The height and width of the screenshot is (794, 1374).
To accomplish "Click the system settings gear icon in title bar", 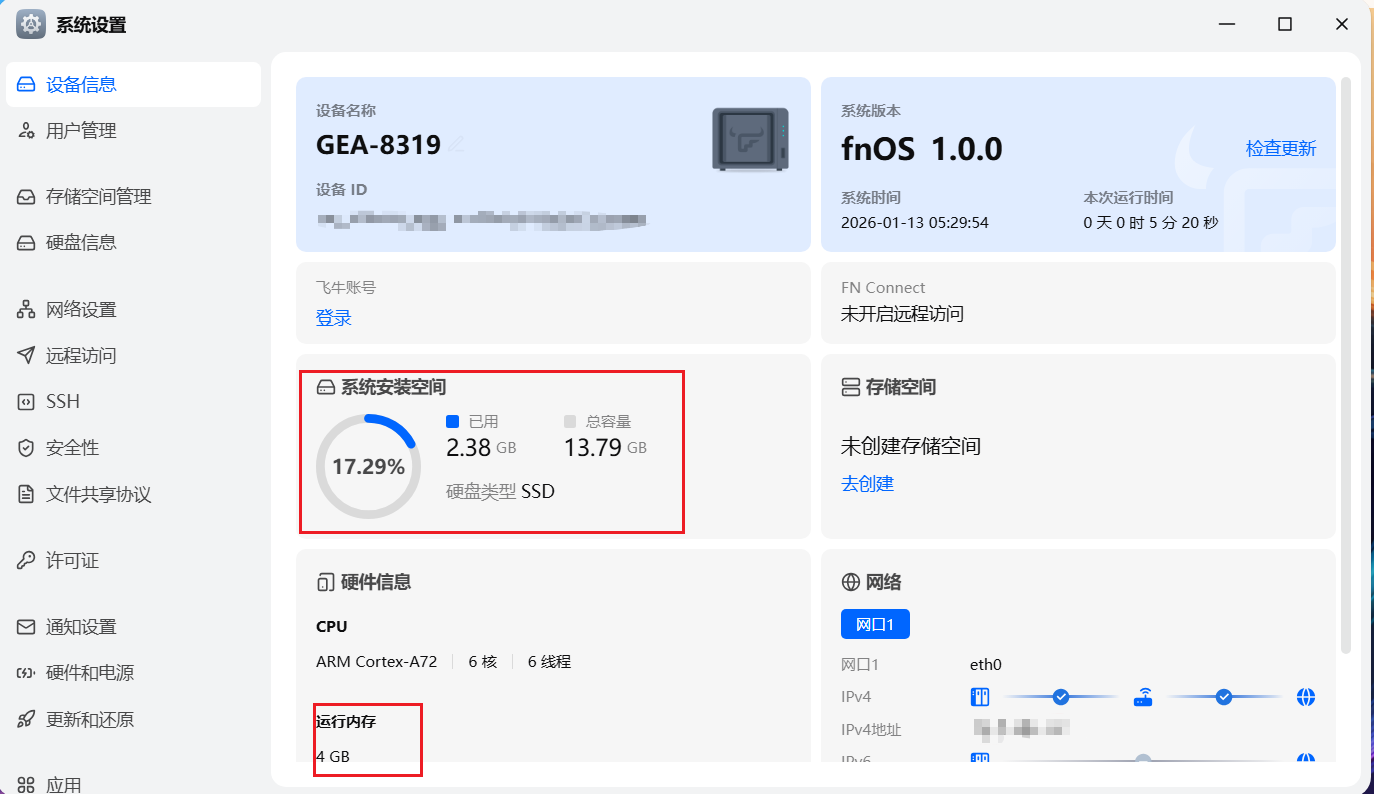I will (x=30, y=25).
